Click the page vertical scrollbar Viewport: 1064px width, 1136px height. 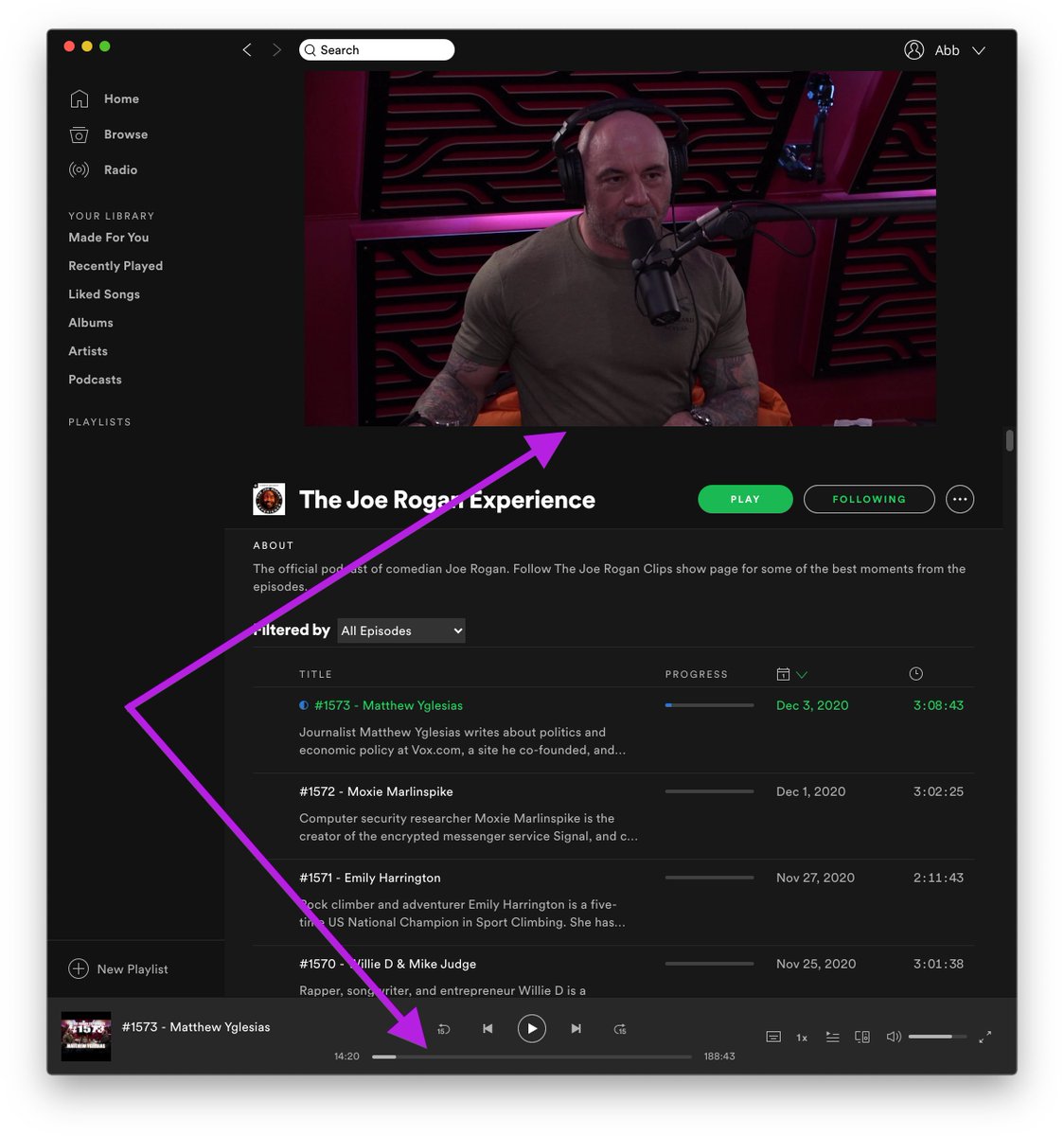click(1010, 440)
